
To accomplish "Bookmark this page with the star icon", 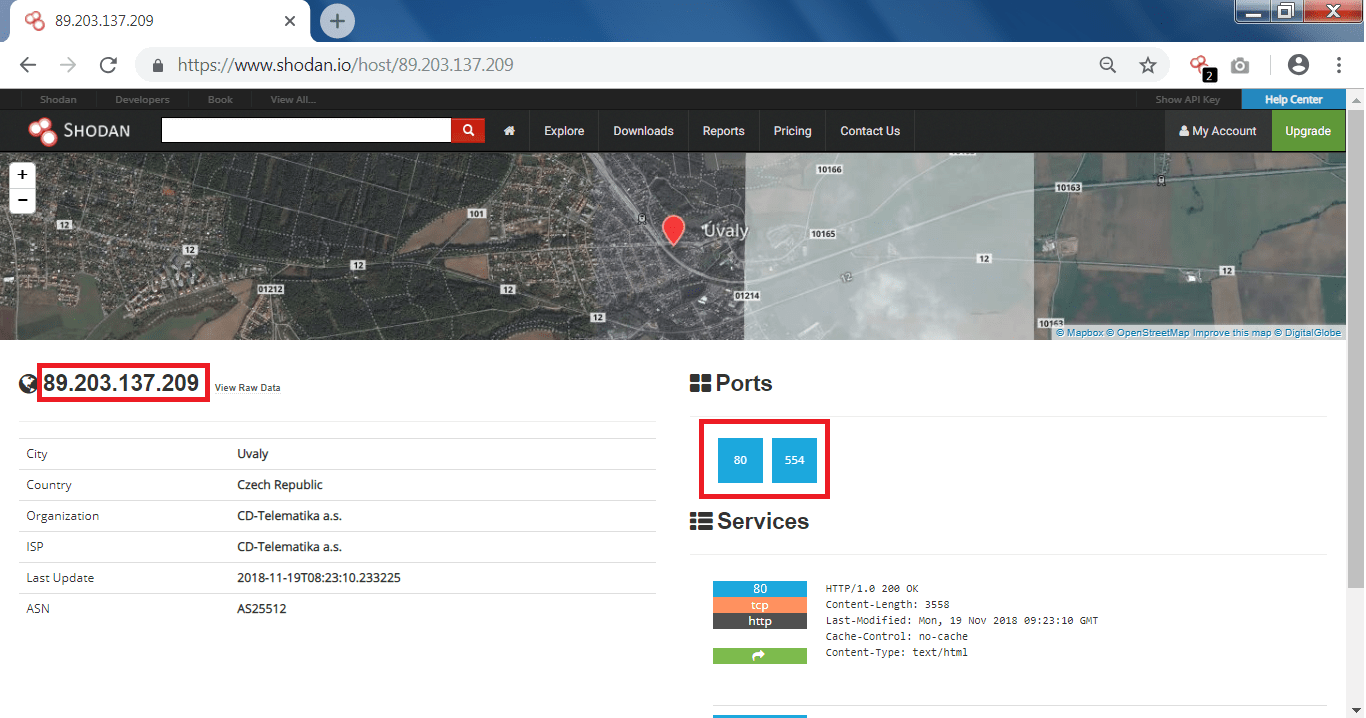I will pos(1148,65).
